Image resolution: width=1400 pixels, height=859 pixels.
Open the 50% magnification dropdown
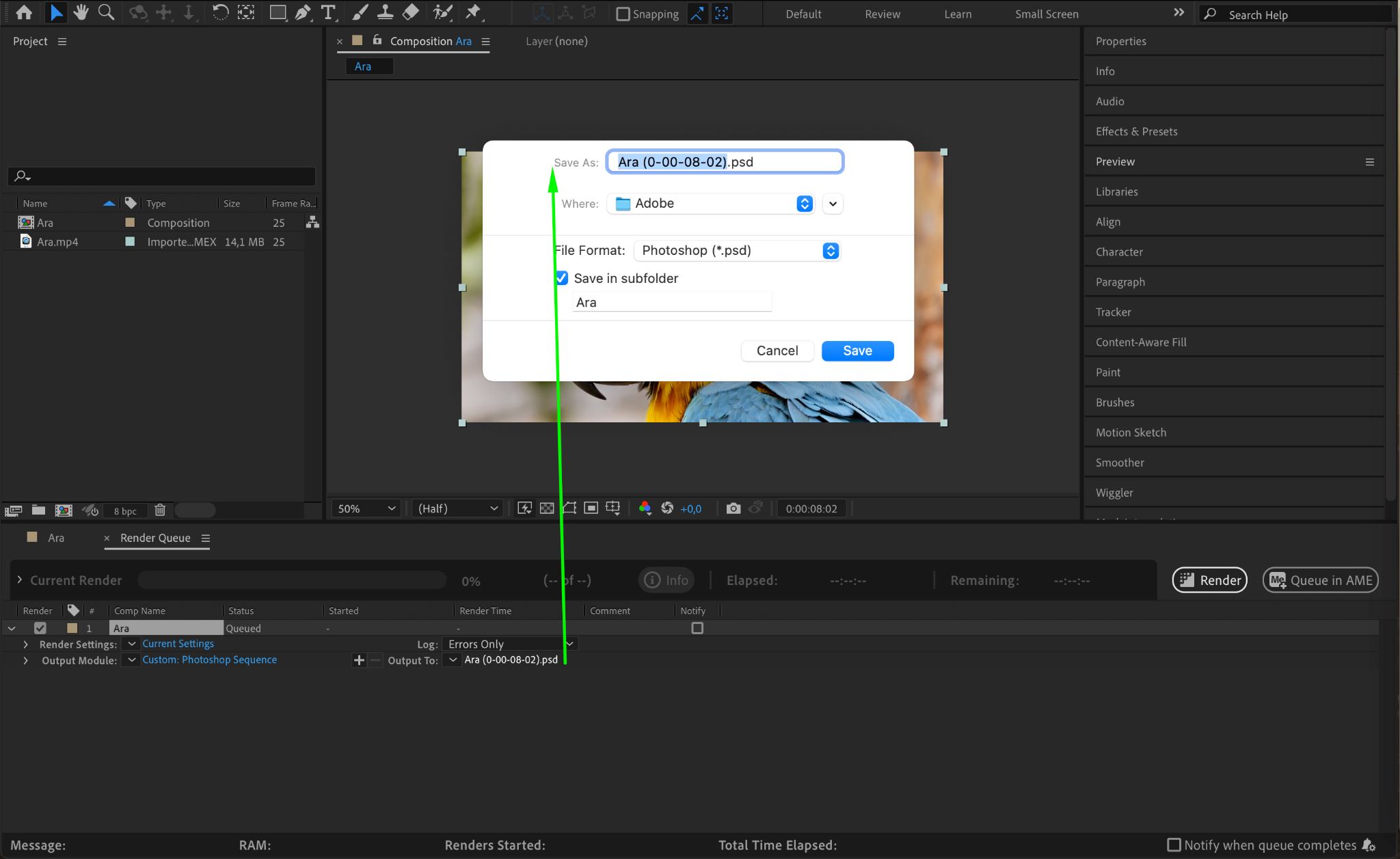coord(367,508)
